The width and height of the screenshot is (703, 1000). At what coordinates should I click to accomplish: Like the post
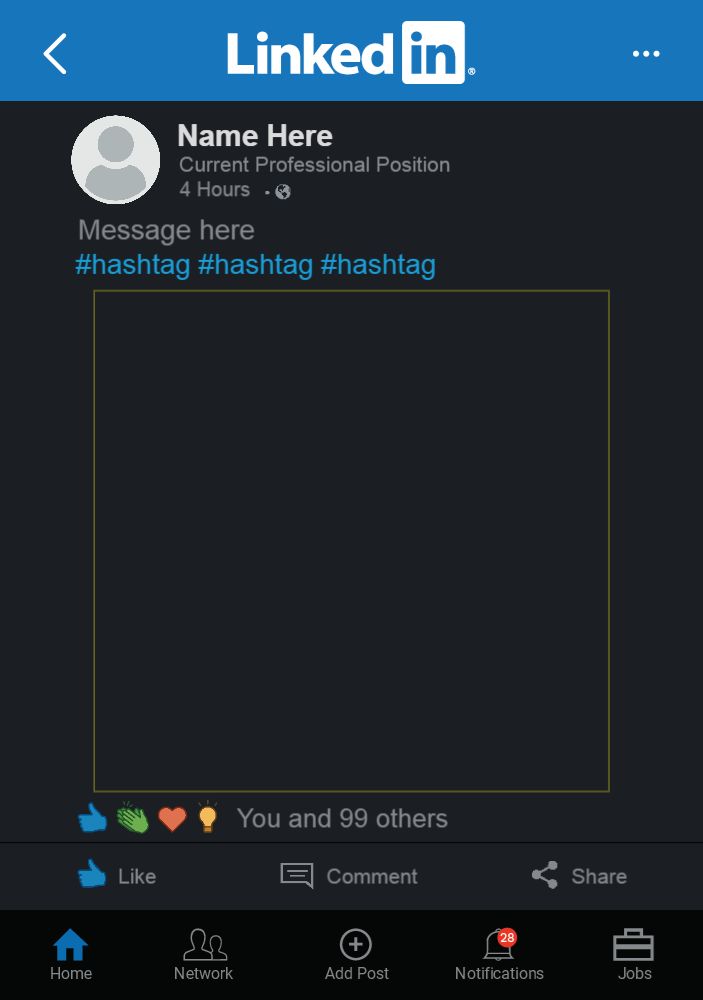tap(117, 876)
